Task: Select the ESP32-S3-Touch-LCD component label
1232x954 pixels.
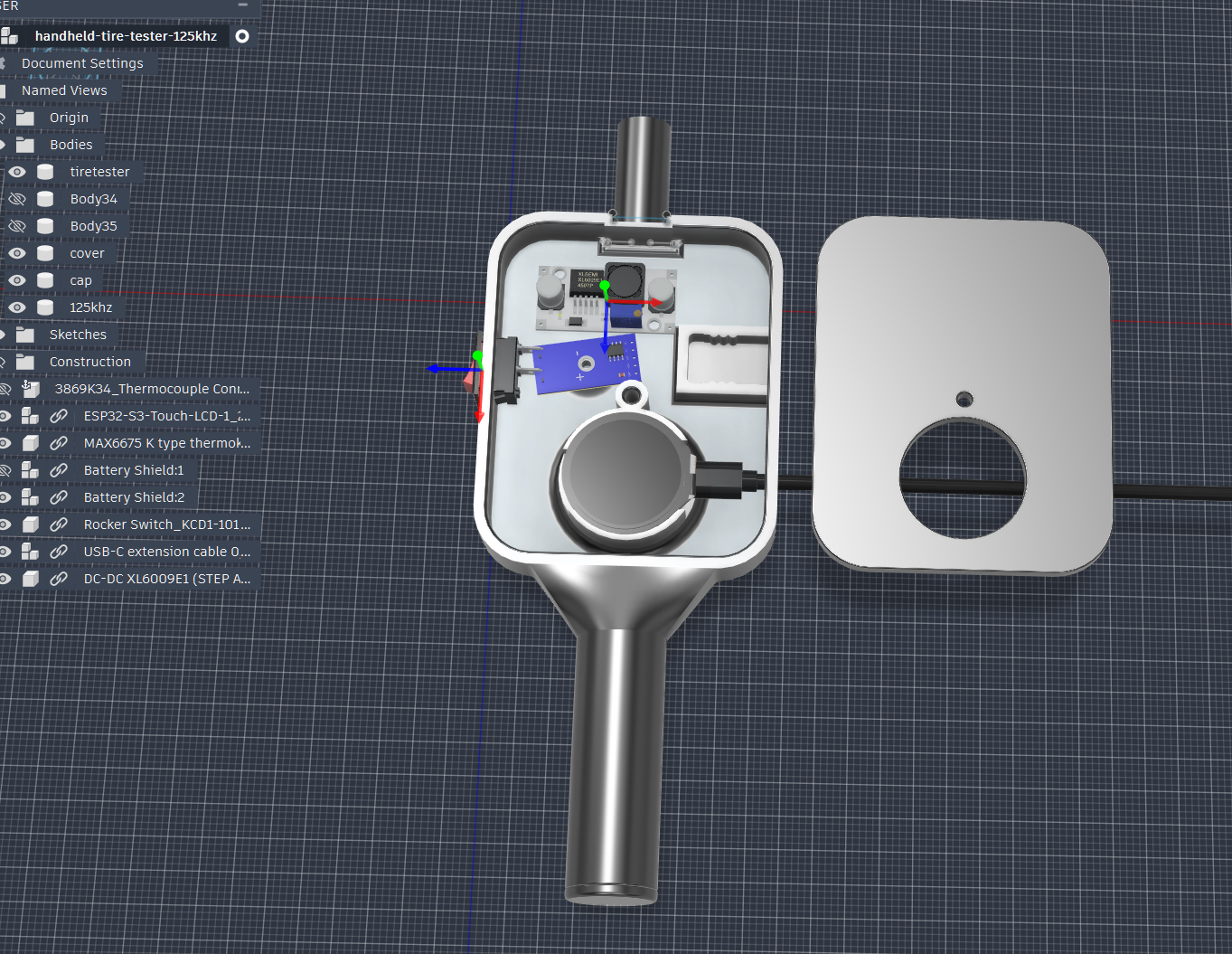Action: point(167,416)
